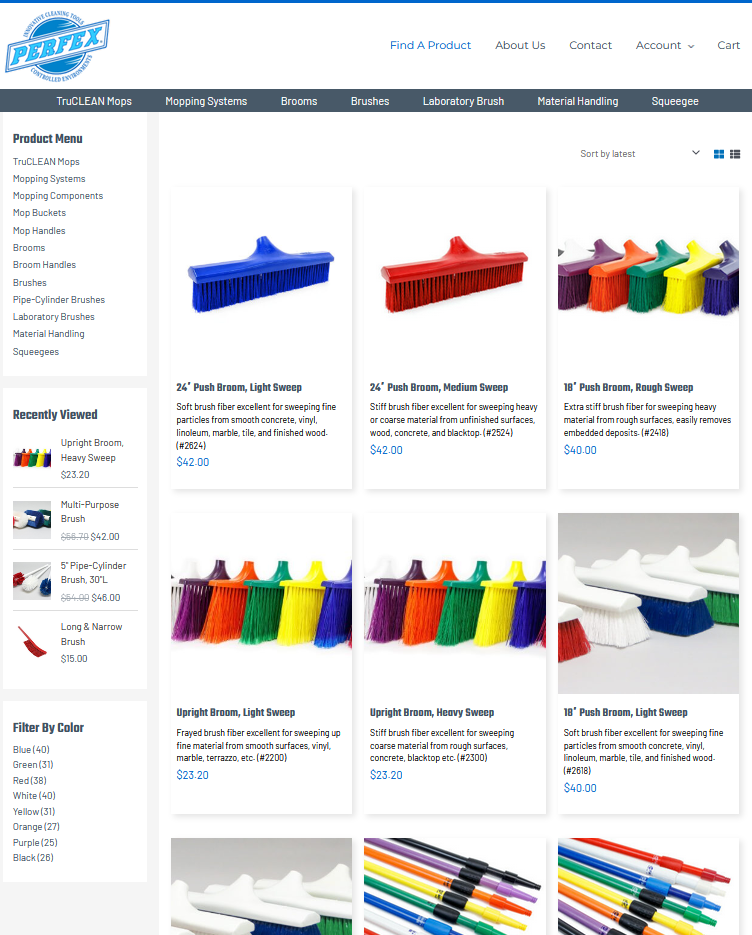Expand the Account menu chevron
The width and height of the screenshot is (752, 935).
pyautogui.click(x=691, y=46)
